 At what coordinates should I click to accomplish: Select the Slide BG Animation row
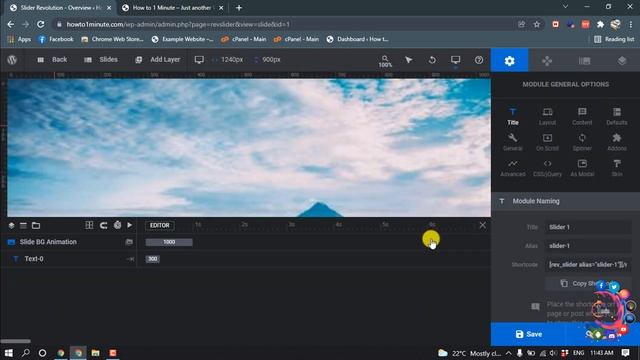pyautogui.click(x=69, y=242)
